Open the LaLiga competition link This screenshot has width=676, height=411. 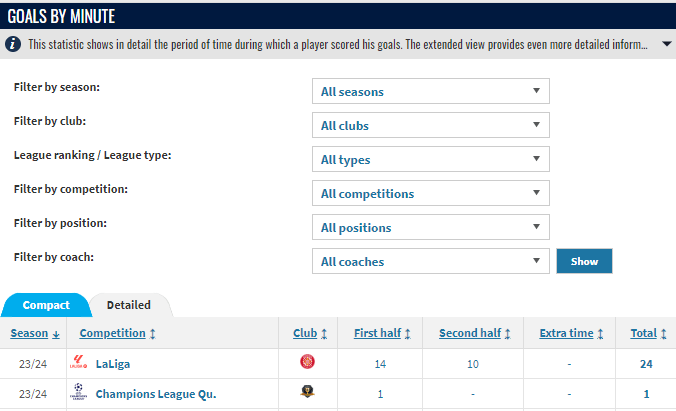pyautogui.click(x=113, y=364)
